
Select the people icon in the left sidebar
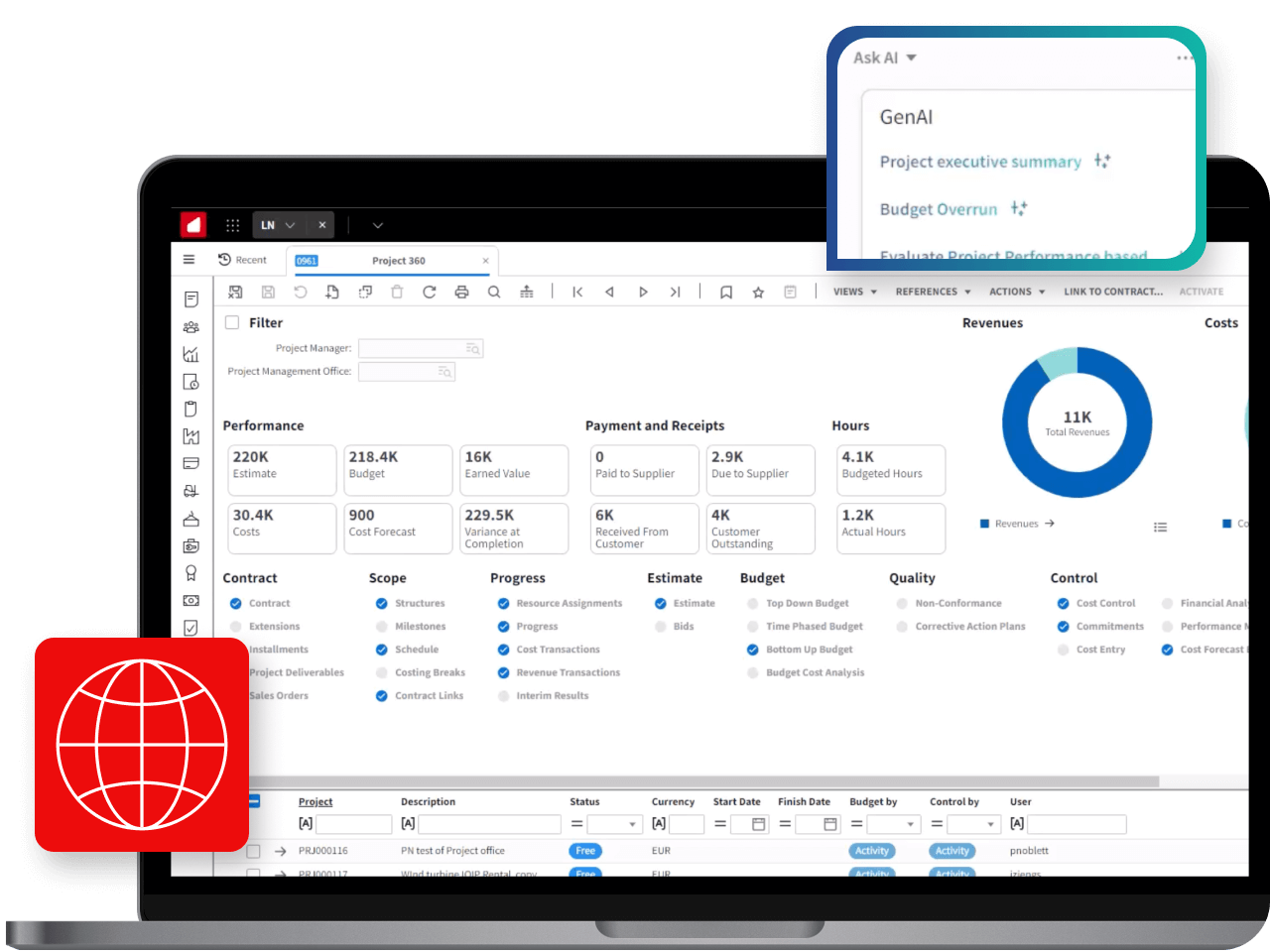[190, 326]
